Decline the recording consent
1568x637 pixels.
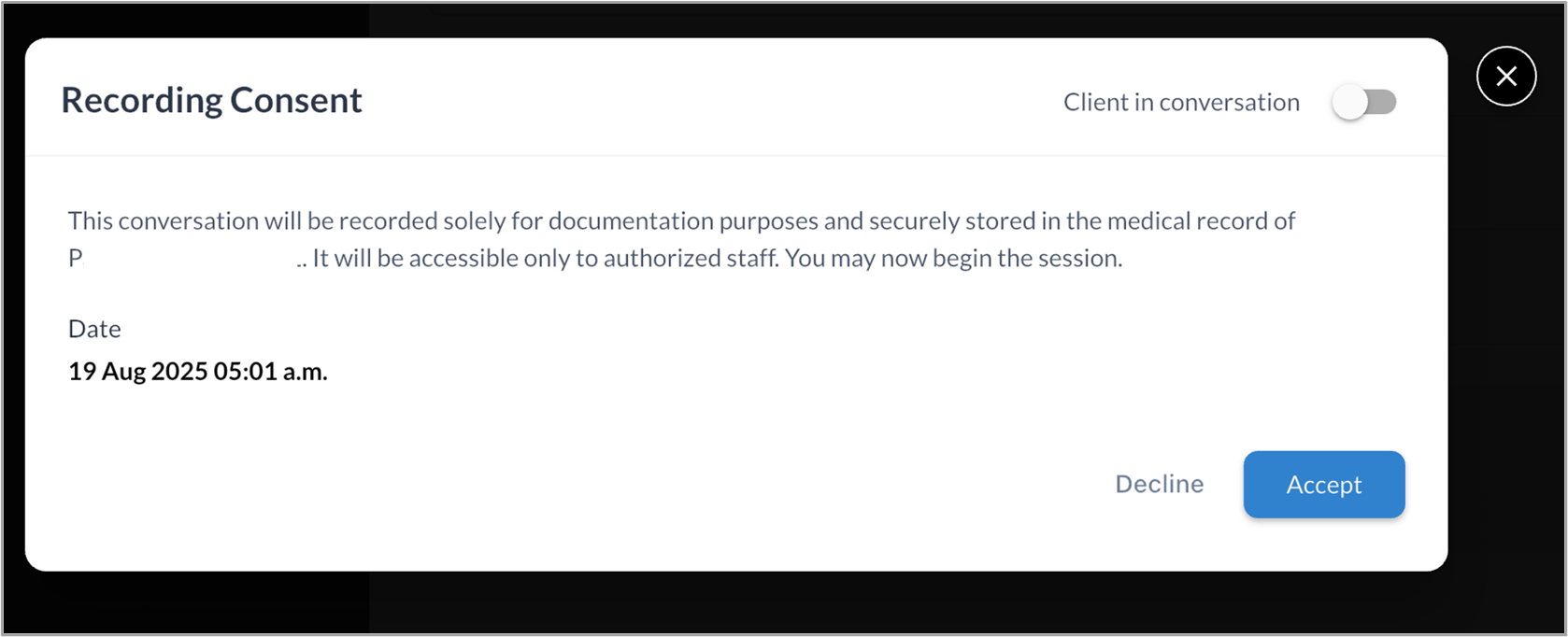point(1159,484)
